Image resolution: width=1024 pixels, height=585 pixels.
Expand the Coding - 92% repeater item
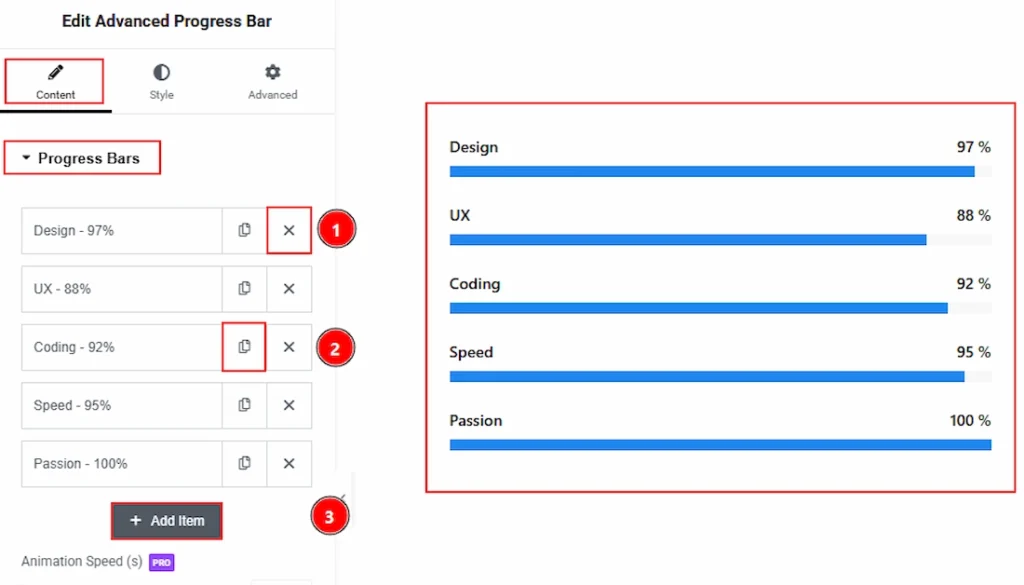[x=121, y=347]
